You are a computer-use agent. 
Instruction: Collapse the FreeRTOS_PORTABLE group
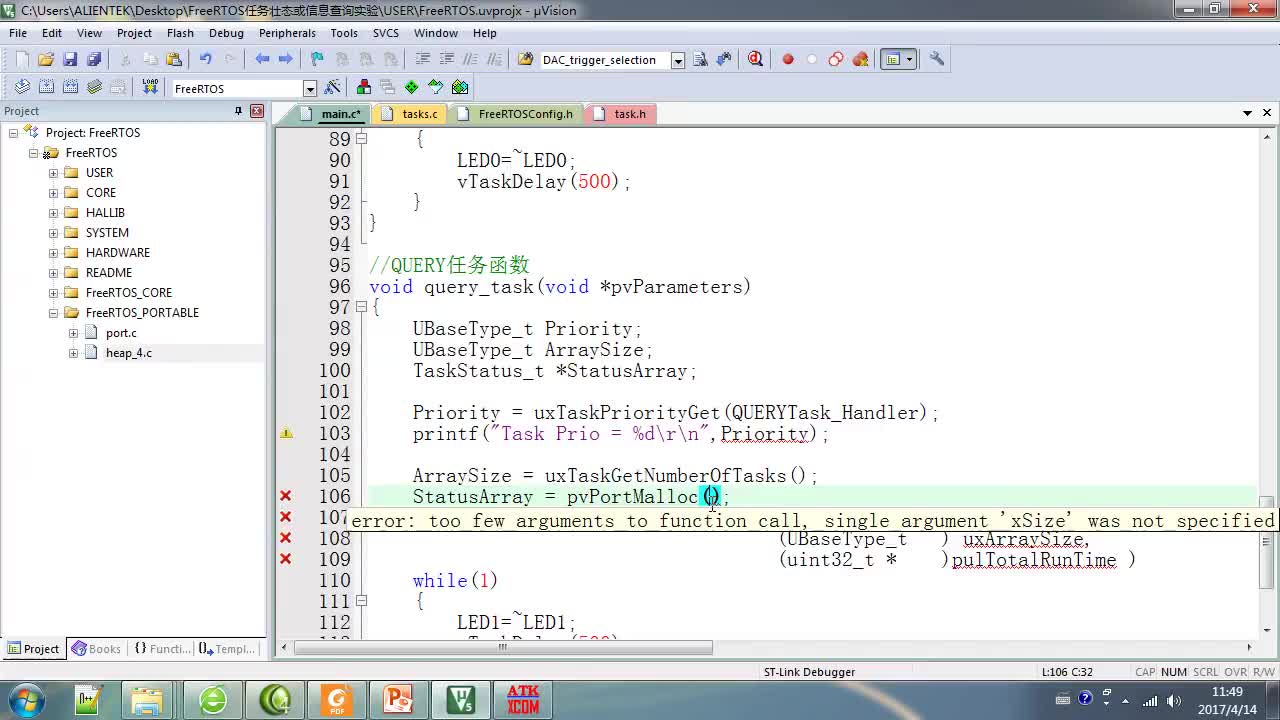coord(54,313)
